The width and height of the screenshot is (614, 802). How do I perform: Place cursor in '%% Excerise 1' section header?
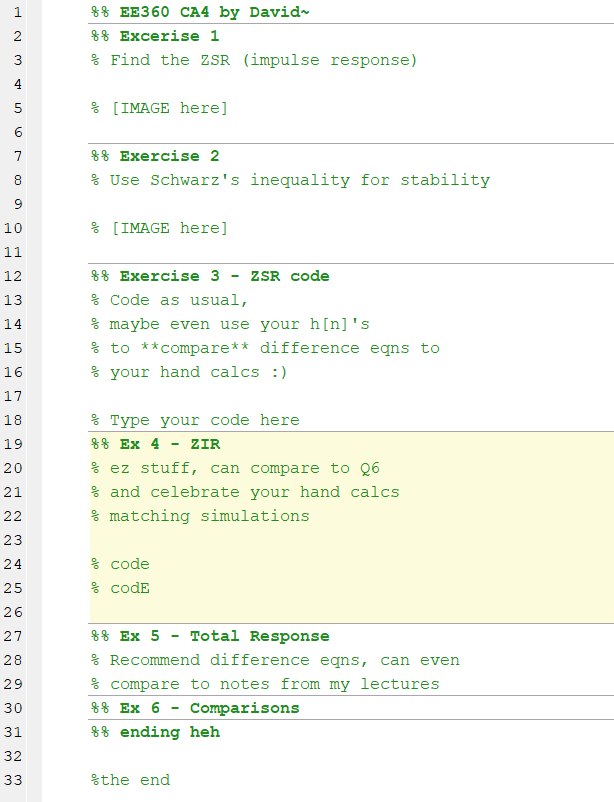point(155,36)
